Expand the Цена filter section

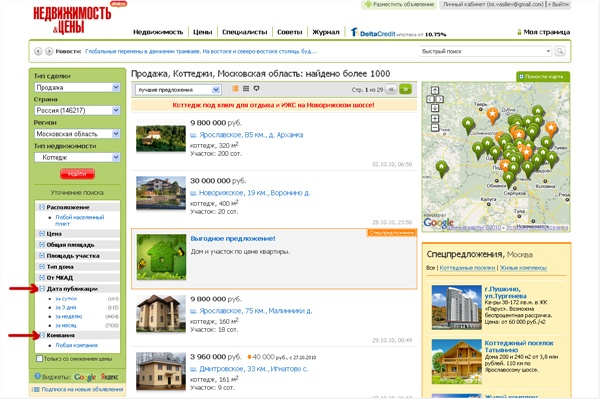coord(42,233)
